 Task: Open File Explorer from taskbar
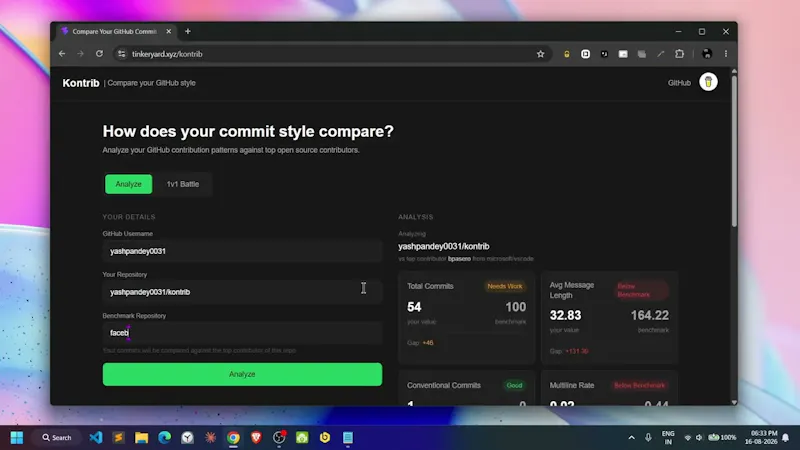coord(141,437)
